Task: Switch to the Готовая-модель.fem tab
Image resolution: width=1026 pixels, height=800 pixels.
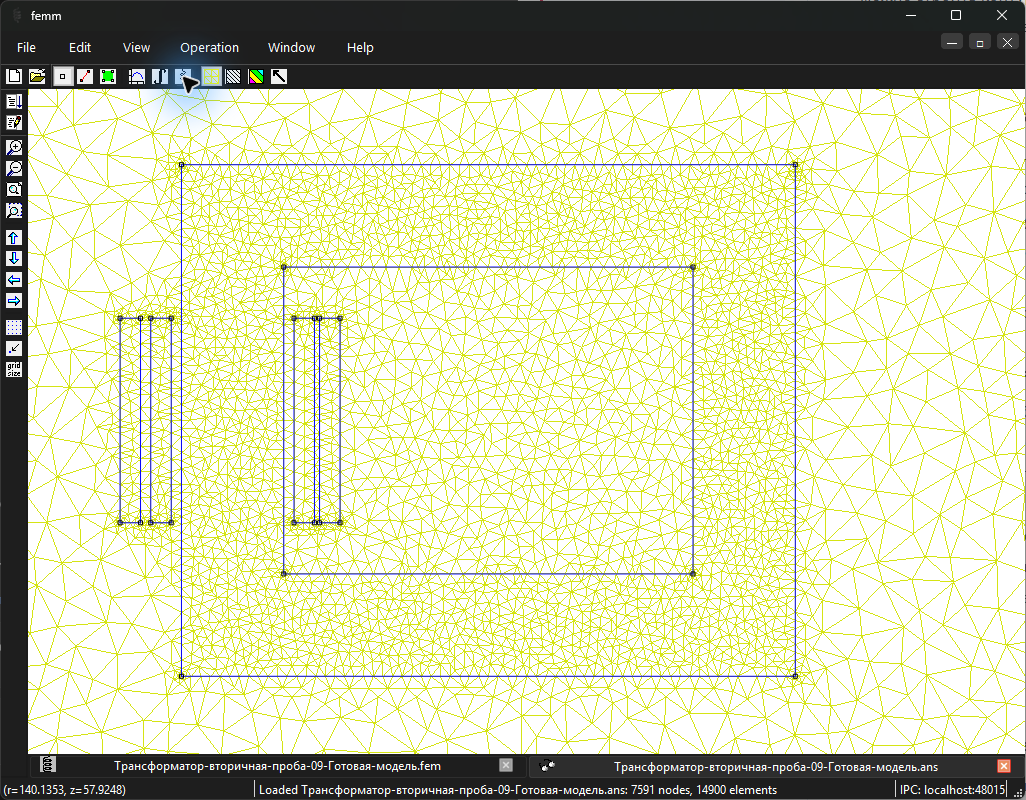Action: coord(277,765)
